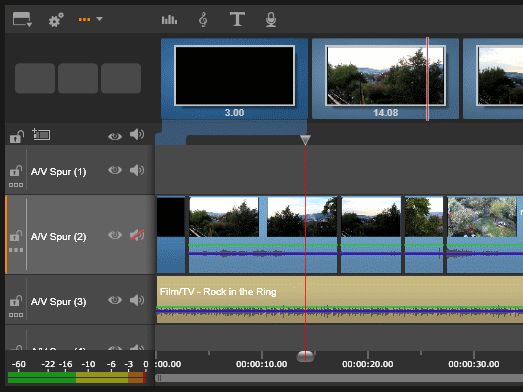
Task: Toggle master speaker in header row
Action: (137, 134)
